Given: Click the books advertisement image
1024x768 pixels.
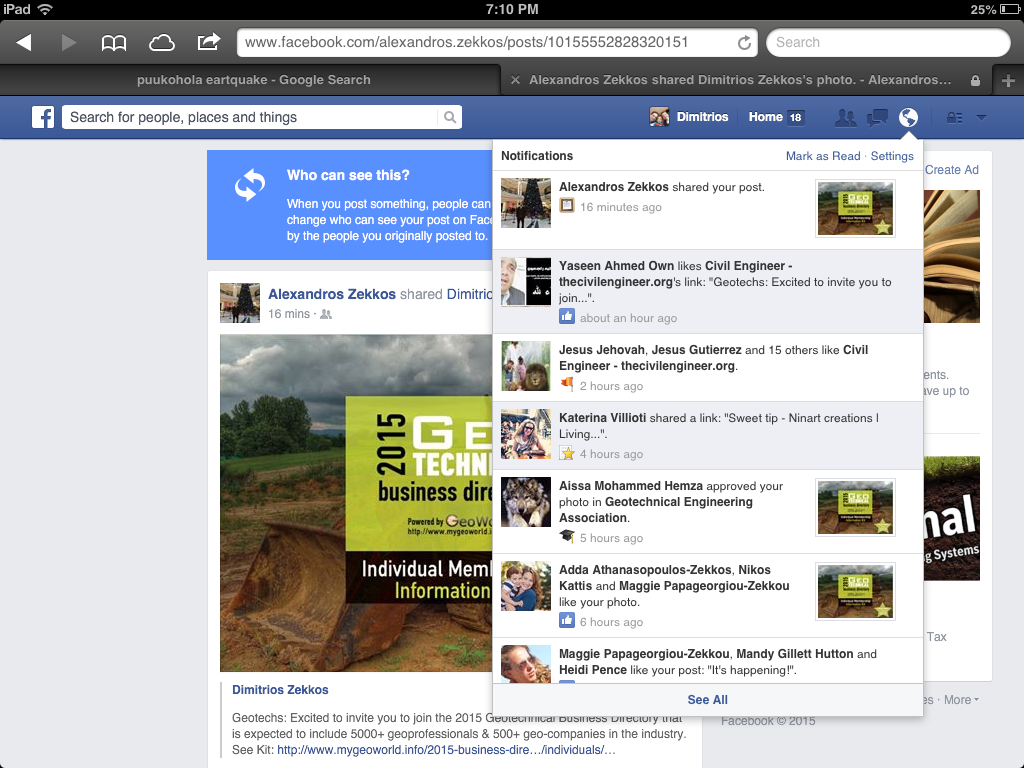Looking at the screenshot, I should (952, 256).
